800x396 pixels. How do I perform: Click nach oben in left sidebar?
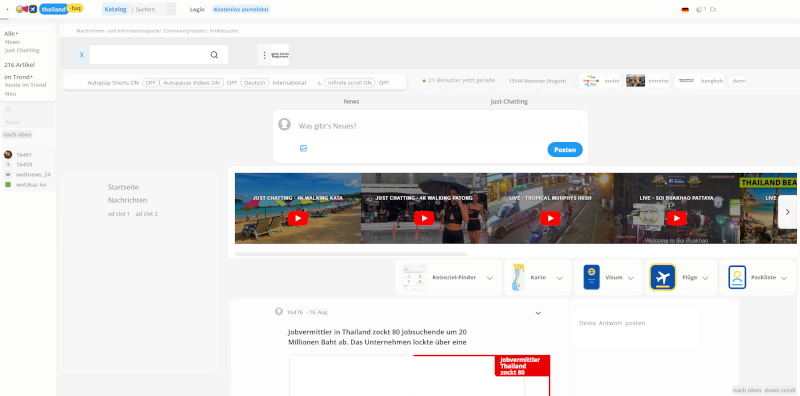tap(17, 135)
